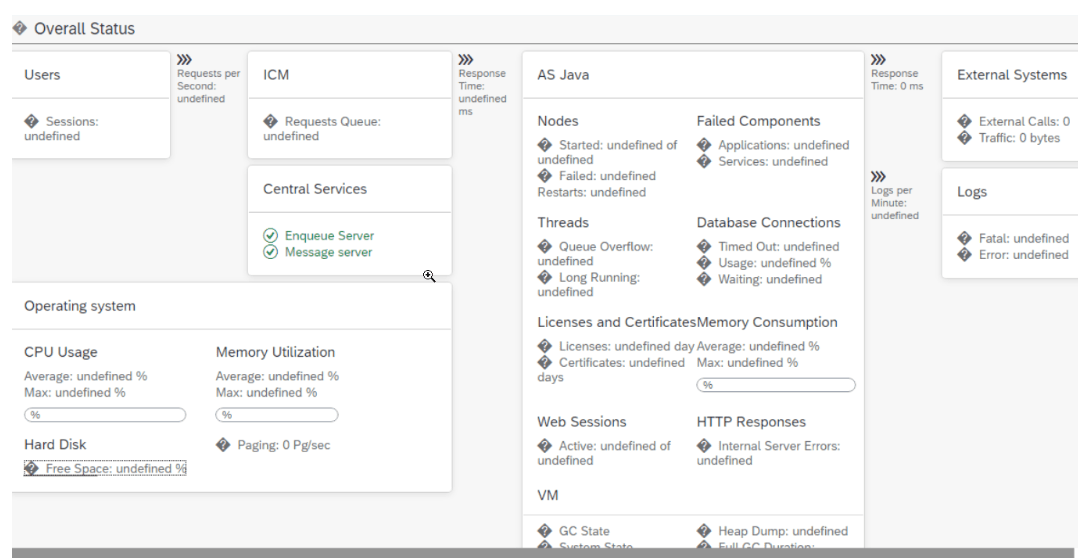Screen dimensions: 1078x558
Task: Click the Requests Queue: undefined entry
Action: (x=322, y=129)
